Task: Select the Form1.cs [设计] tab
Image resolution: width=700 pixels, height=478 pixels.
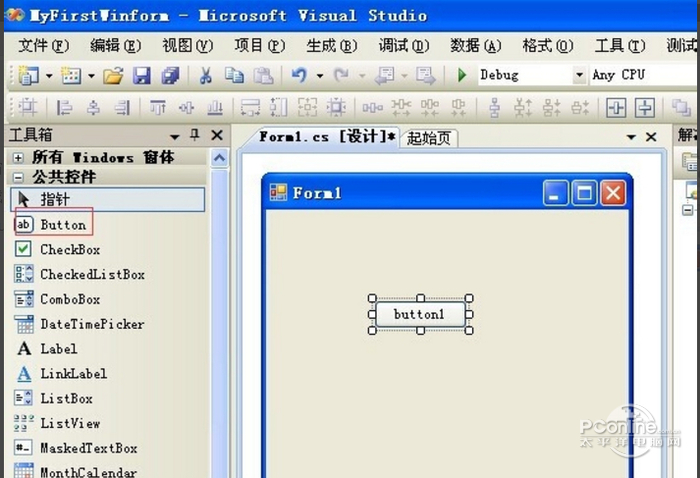Action: [327, 137]
